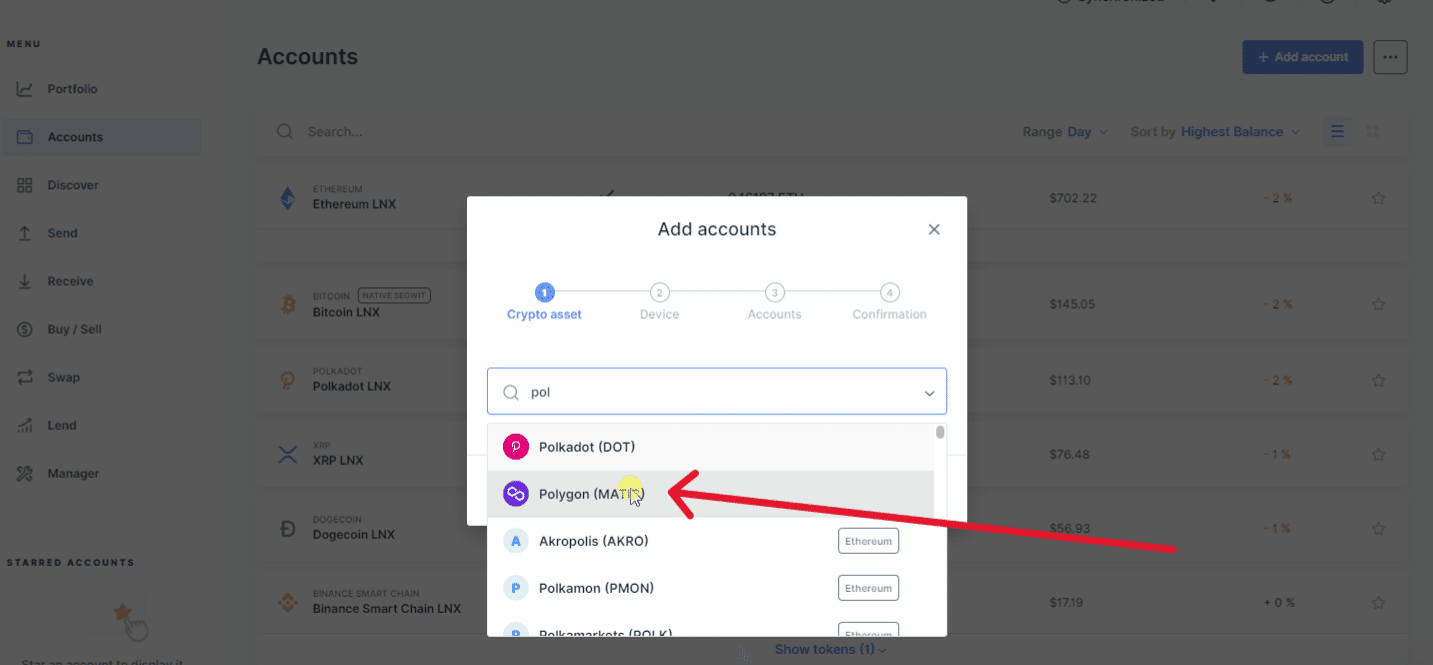
Task: Click the Device step indicator
Action: pyautogui.click(x=659, y=302)
